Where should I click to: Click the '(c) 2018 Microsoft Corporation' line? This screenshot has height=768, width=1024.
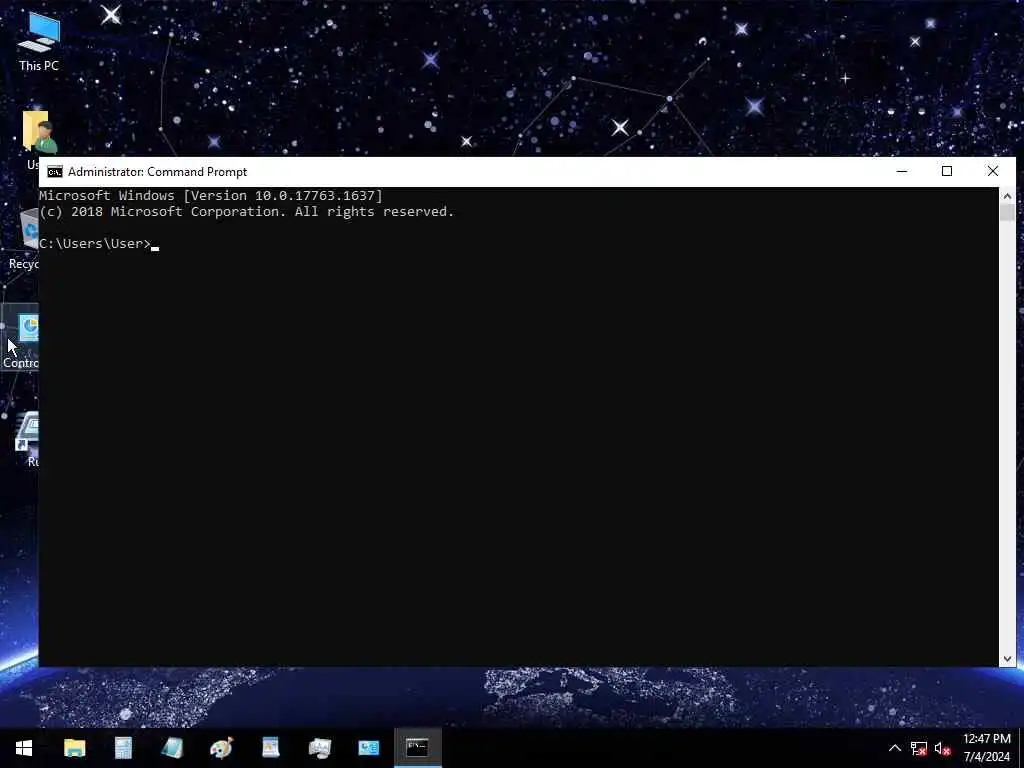tap(246, 212)
